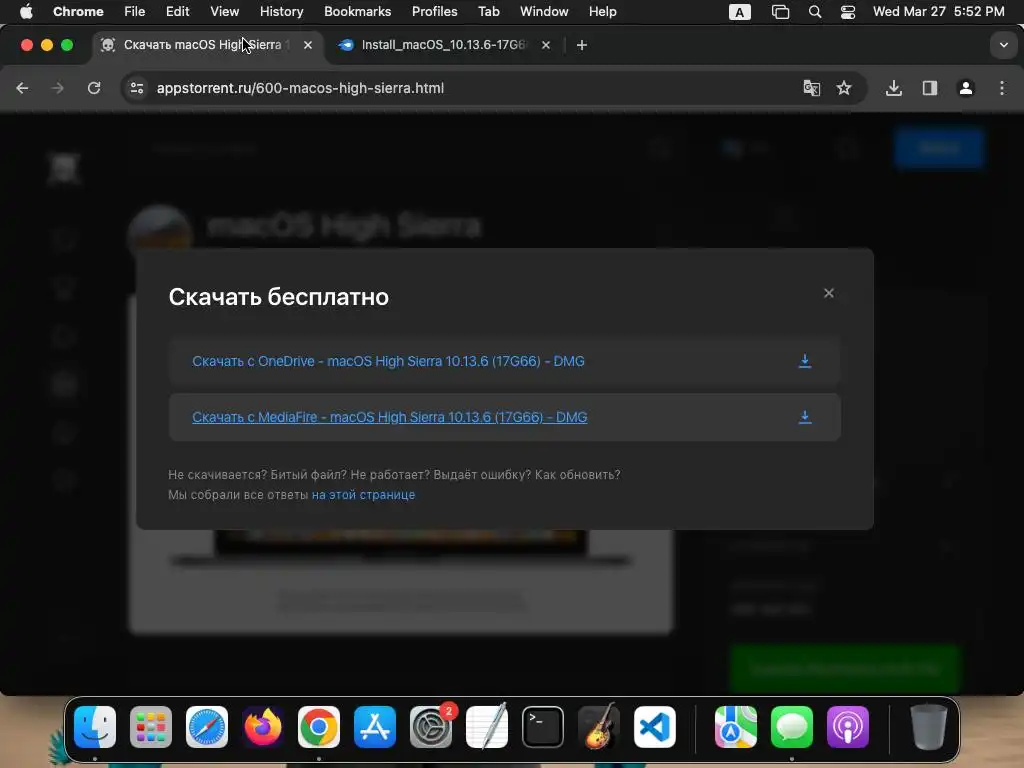Open Spotlight search
The height and width of the screenshot is (768, 1024).
click(x=814, y=12)
